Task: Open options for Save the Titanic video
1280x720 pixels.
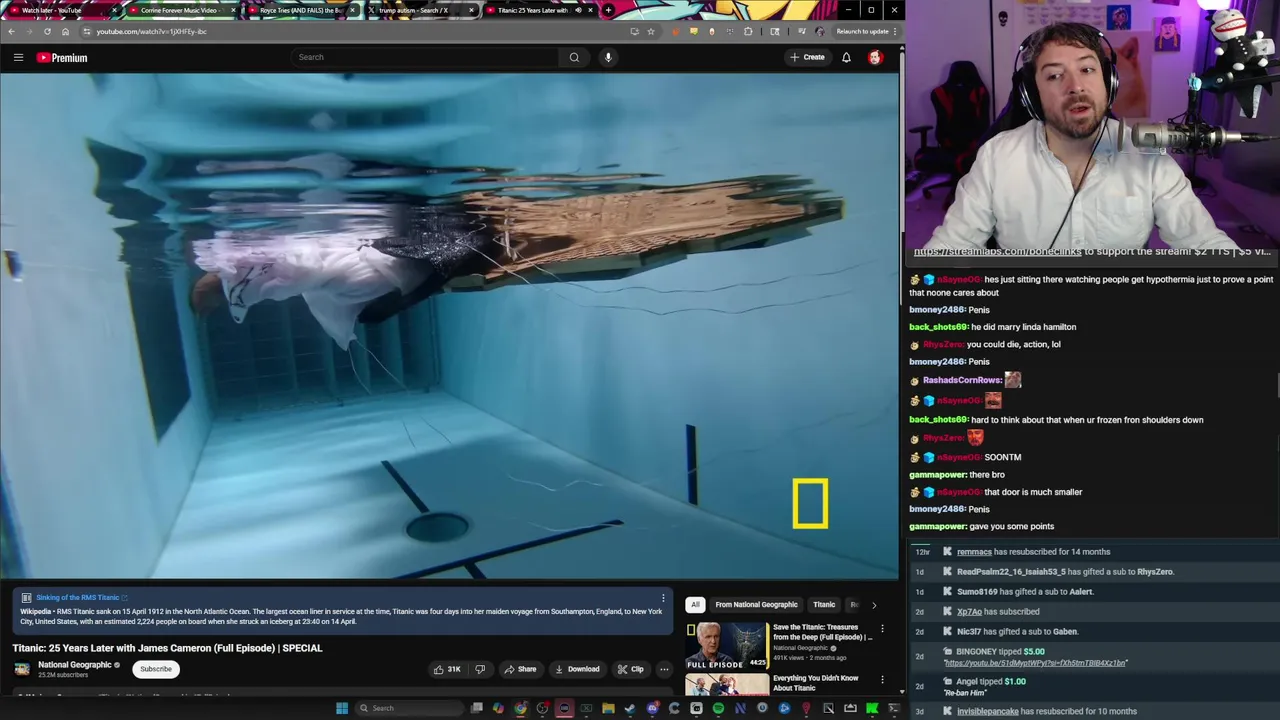Action: (882, 629)
